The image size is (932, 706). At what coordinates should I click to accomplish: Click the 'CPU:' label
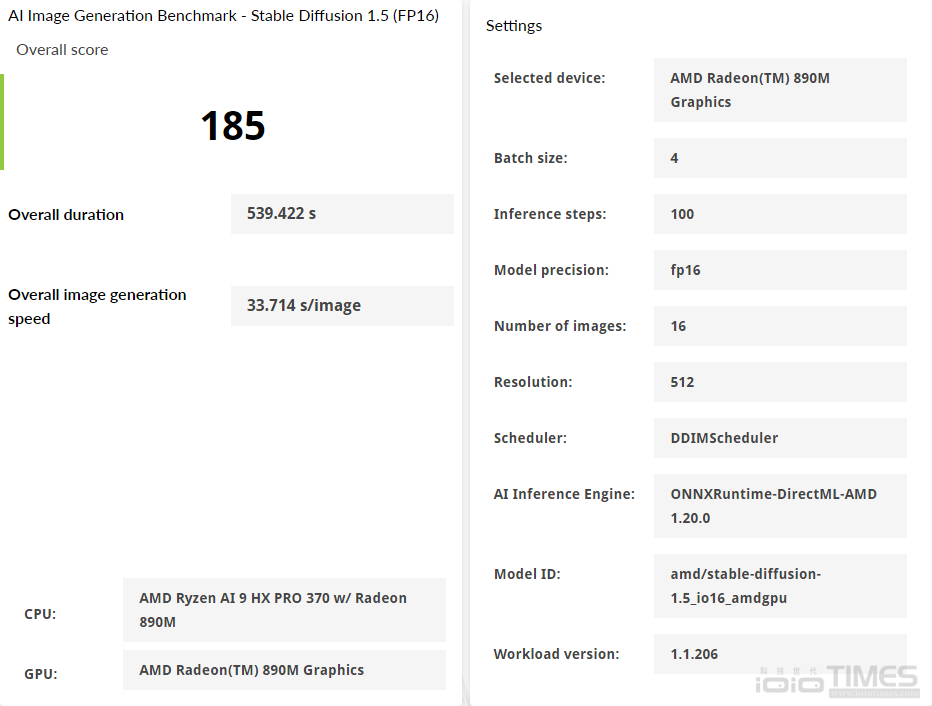click(40, 614)
